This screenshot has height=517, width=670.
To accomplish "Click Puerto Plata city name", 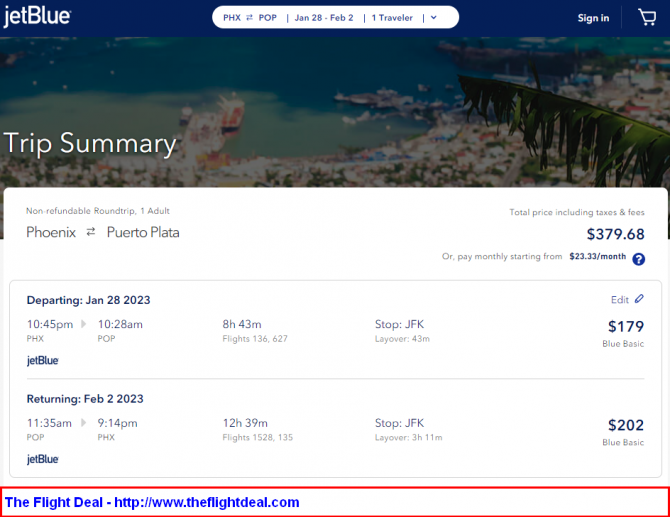I will [x=143, y=232].
